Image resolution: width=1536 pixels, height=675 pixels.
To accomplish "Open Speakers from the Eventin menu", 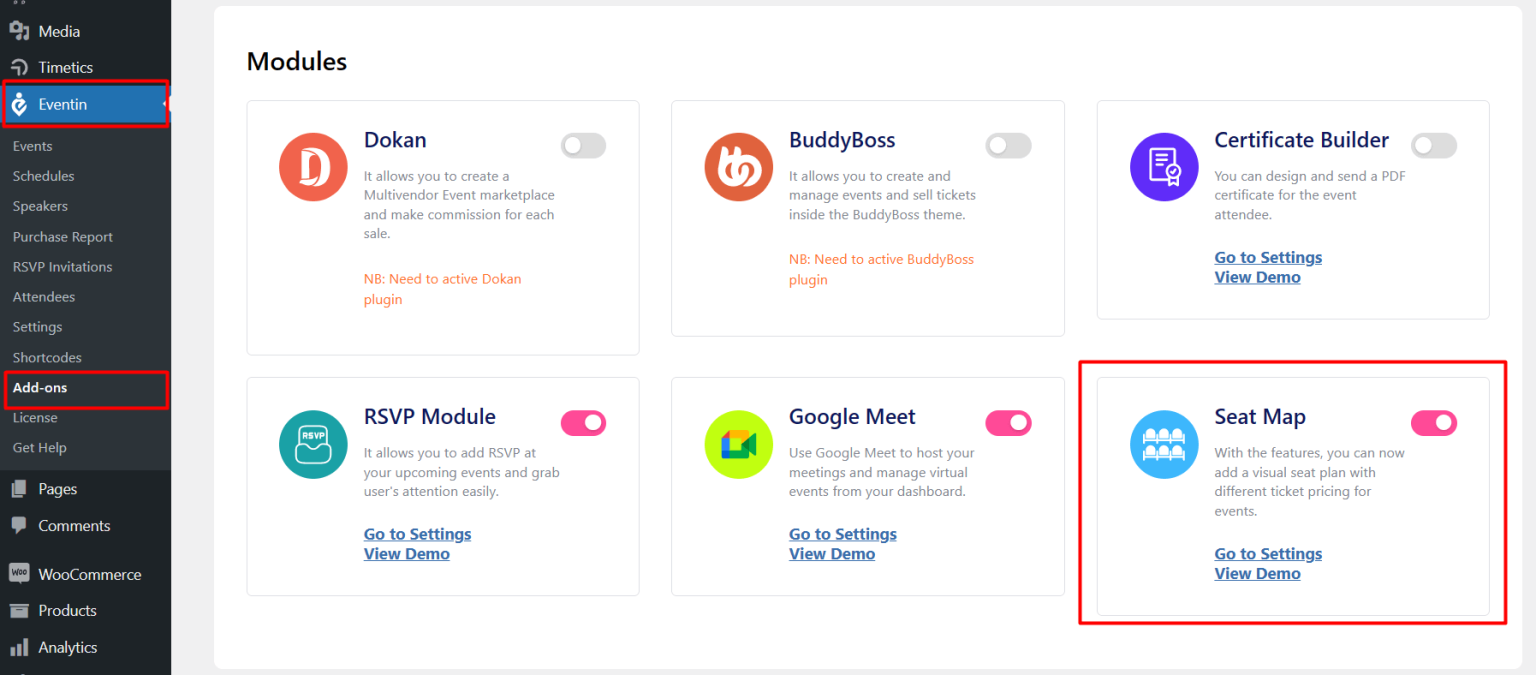I will 40,206.
